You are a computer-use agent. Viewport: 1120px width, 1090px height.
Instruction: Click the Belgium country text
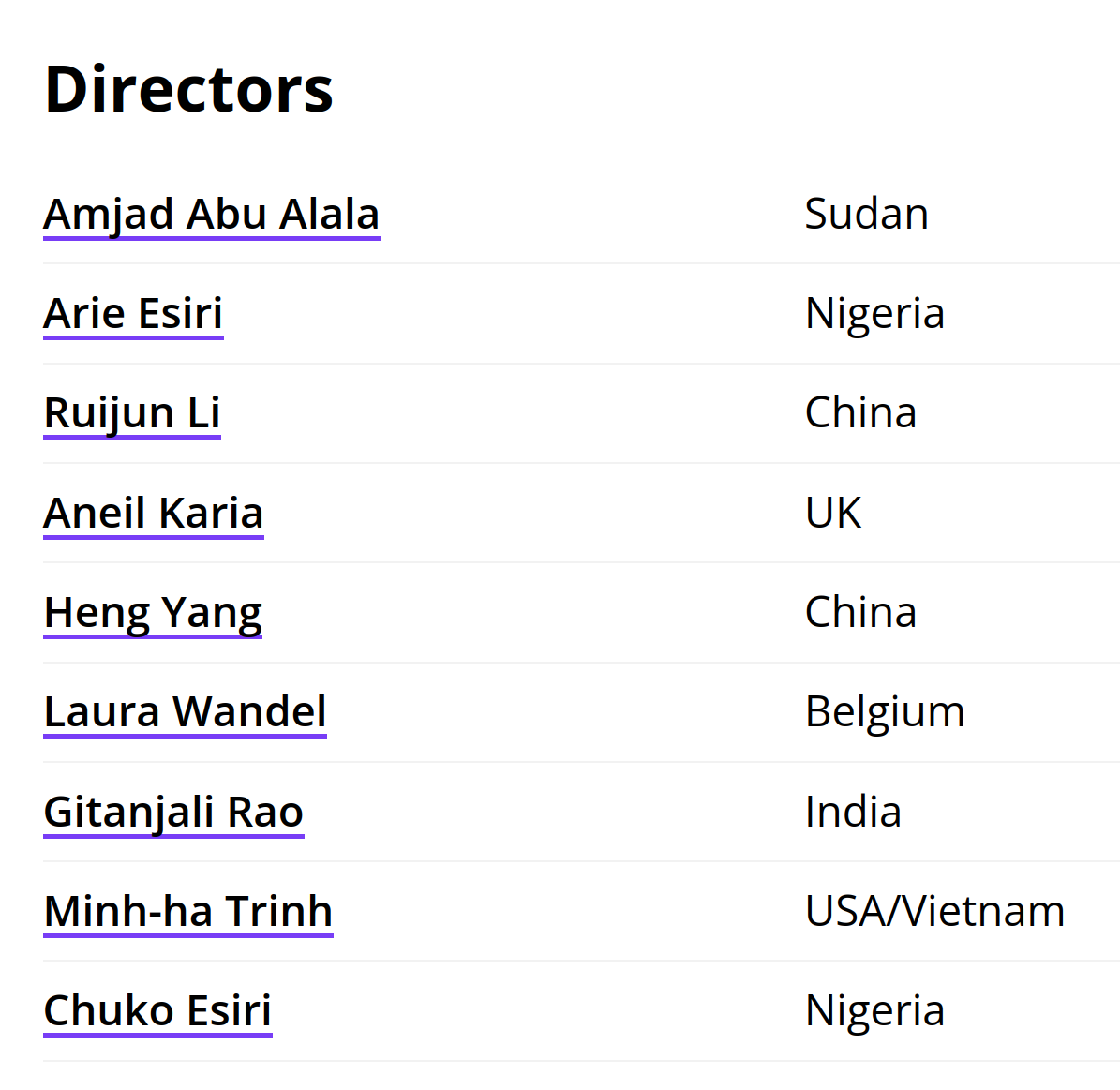[x=885, y=713]
